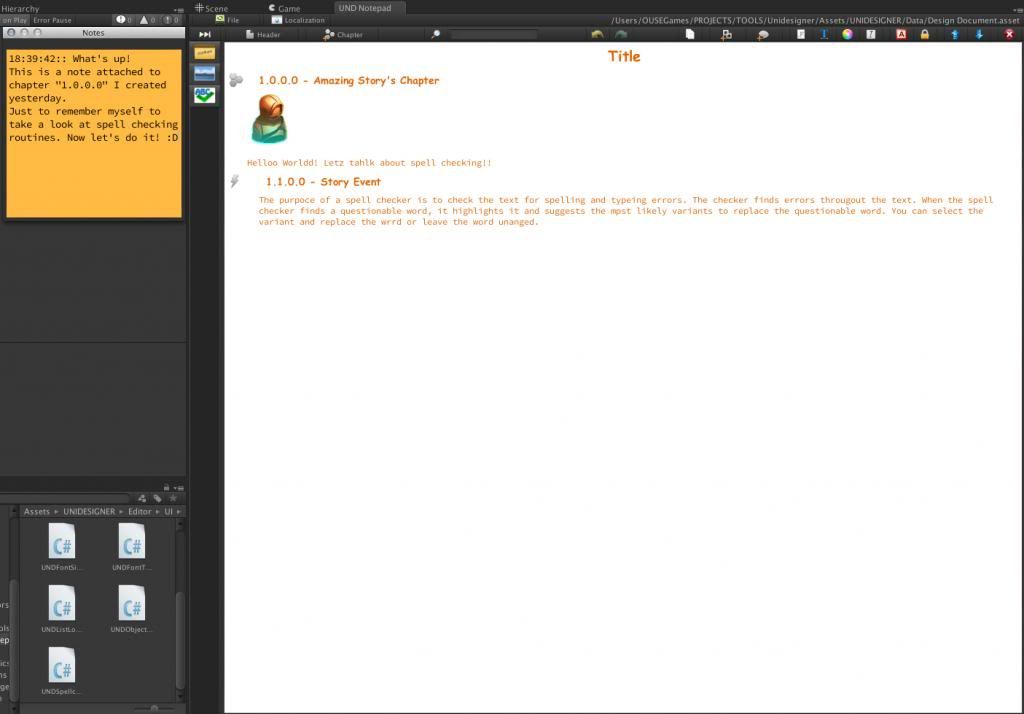Toggle the info message count filter
This screenshot has width=1024, height=714.
click(124, 20)
